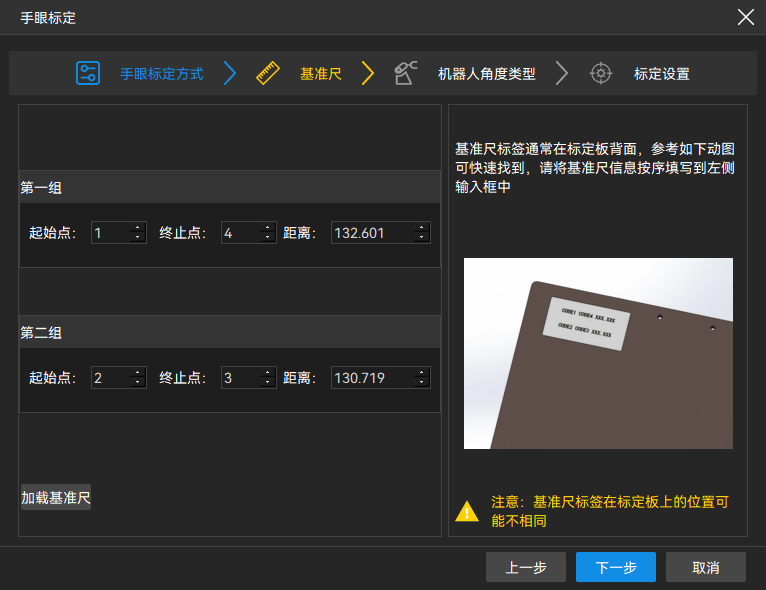Click 下一步 to proceed
This screenshot has height=590, width=766.
tap(616, 567)
